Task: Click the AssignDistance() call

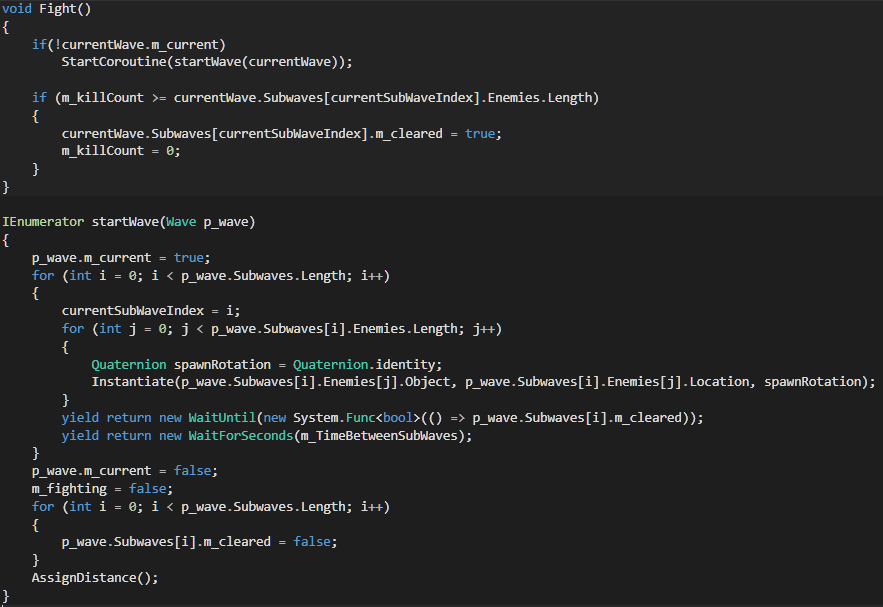Action: 94,578
